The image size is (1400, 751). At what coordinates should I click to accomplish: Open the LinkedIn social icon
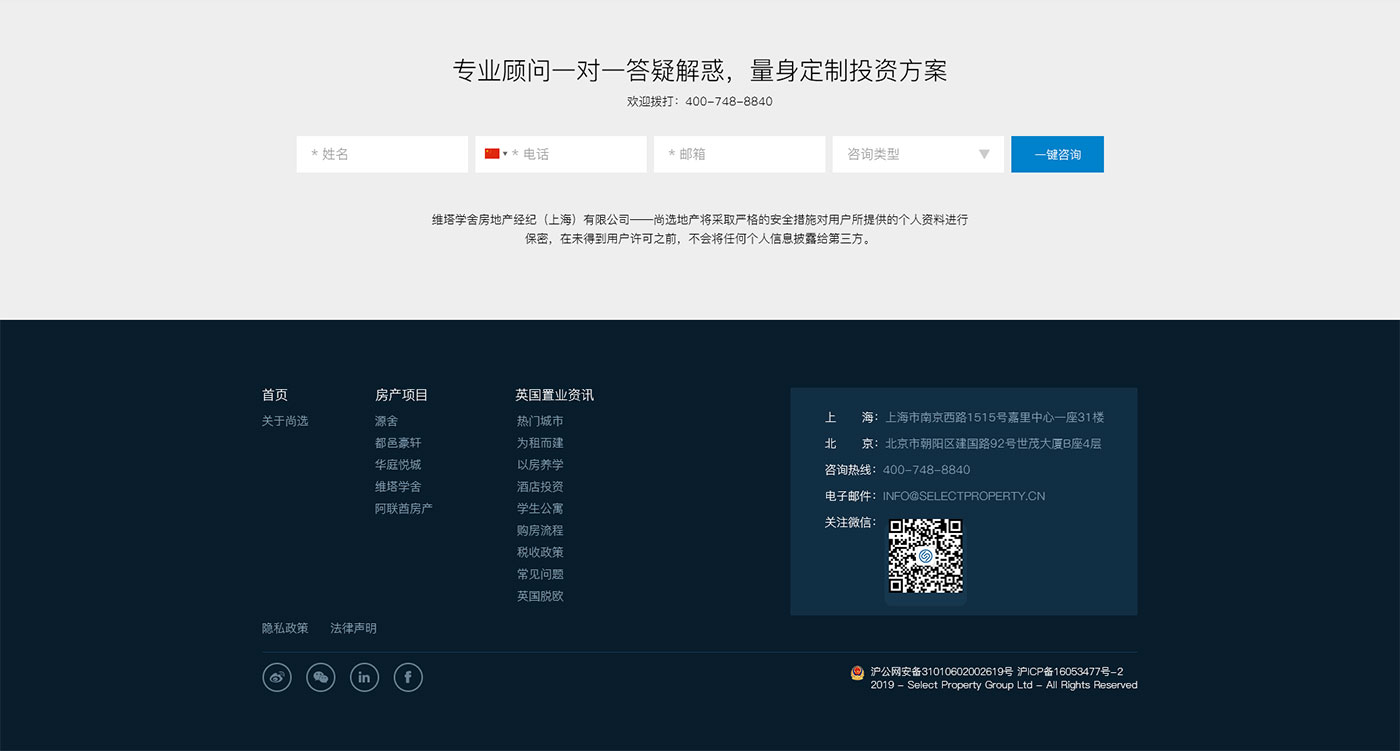click(x=364, y=677)
